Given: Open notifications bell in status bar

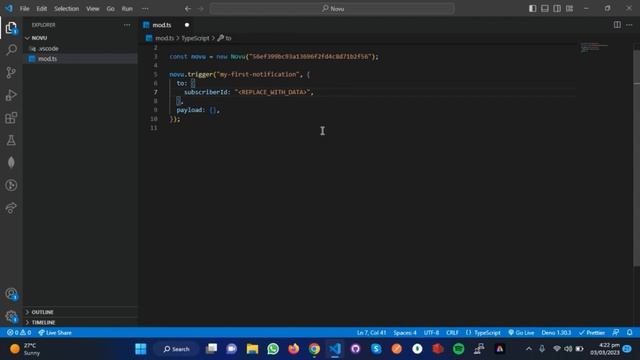Looking at the screenshot, I should pos(629,333).
